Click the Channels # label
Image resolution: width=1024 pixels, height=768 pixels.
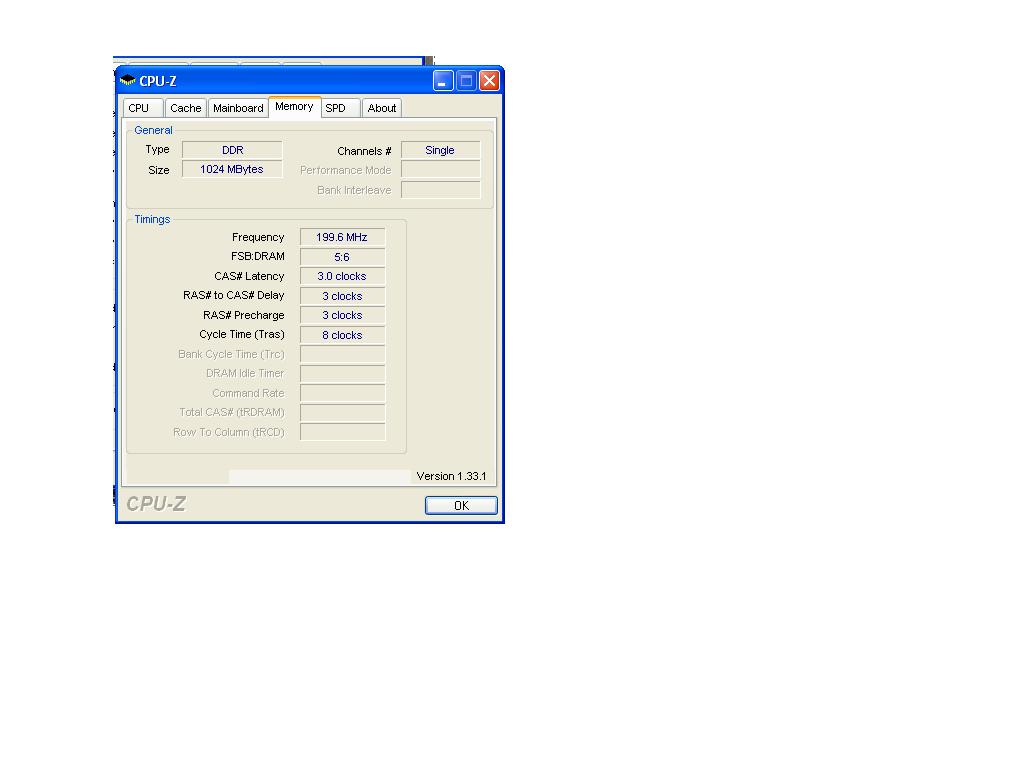coord(364,151)
